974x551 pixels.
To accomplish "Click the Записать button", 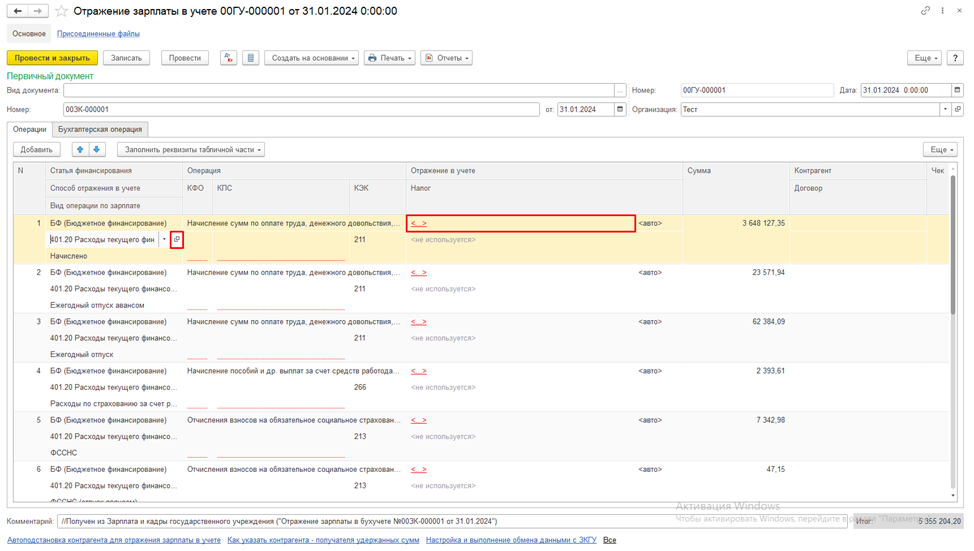I will pyautogui.click(x=126, y=58).
